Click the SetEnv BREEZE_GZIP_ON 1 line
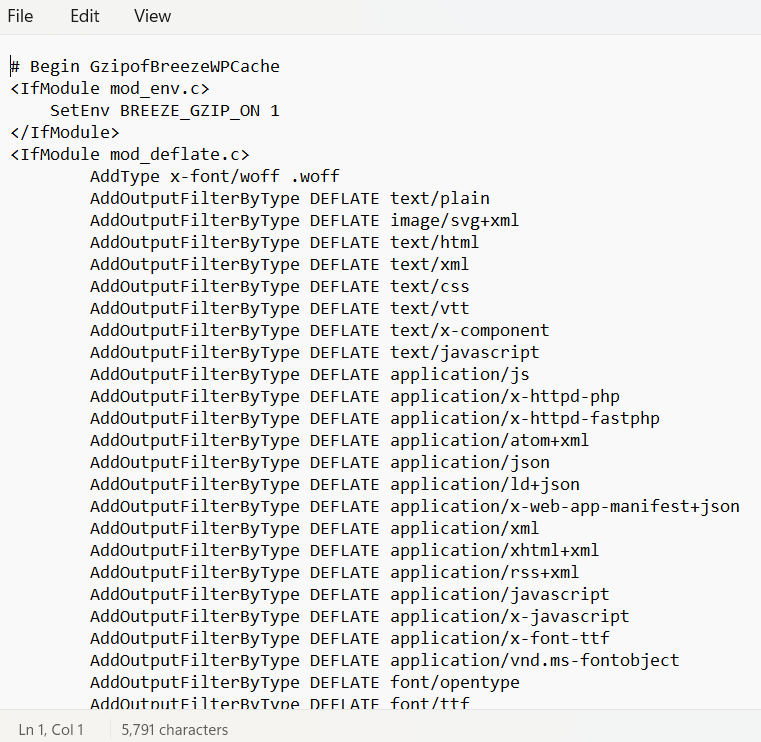The image size is (761, 742). (164, 111)
